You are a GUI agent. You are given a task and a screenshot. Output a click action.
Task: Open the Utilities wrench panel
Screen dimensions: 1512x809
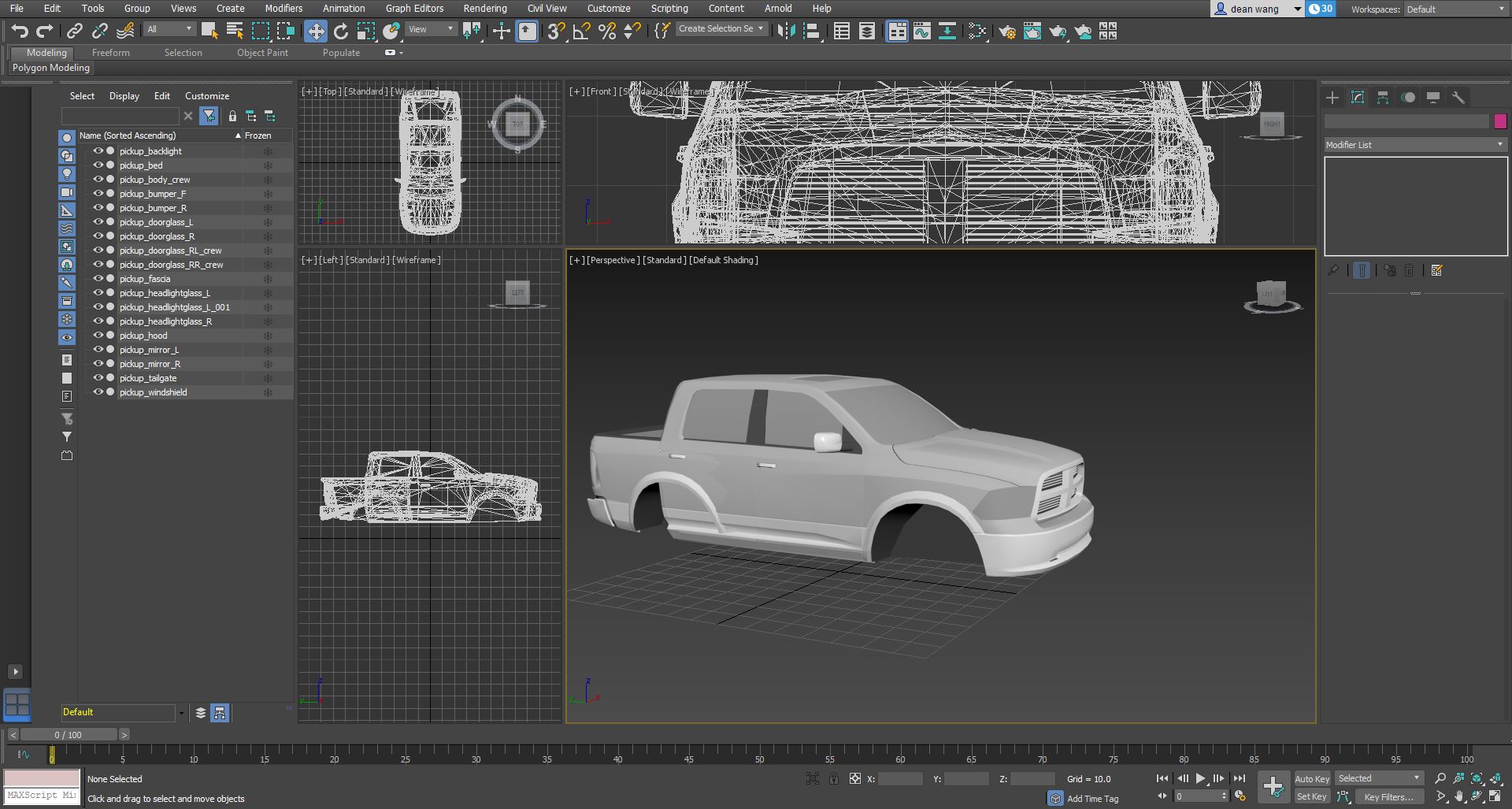coord(1458,98)
